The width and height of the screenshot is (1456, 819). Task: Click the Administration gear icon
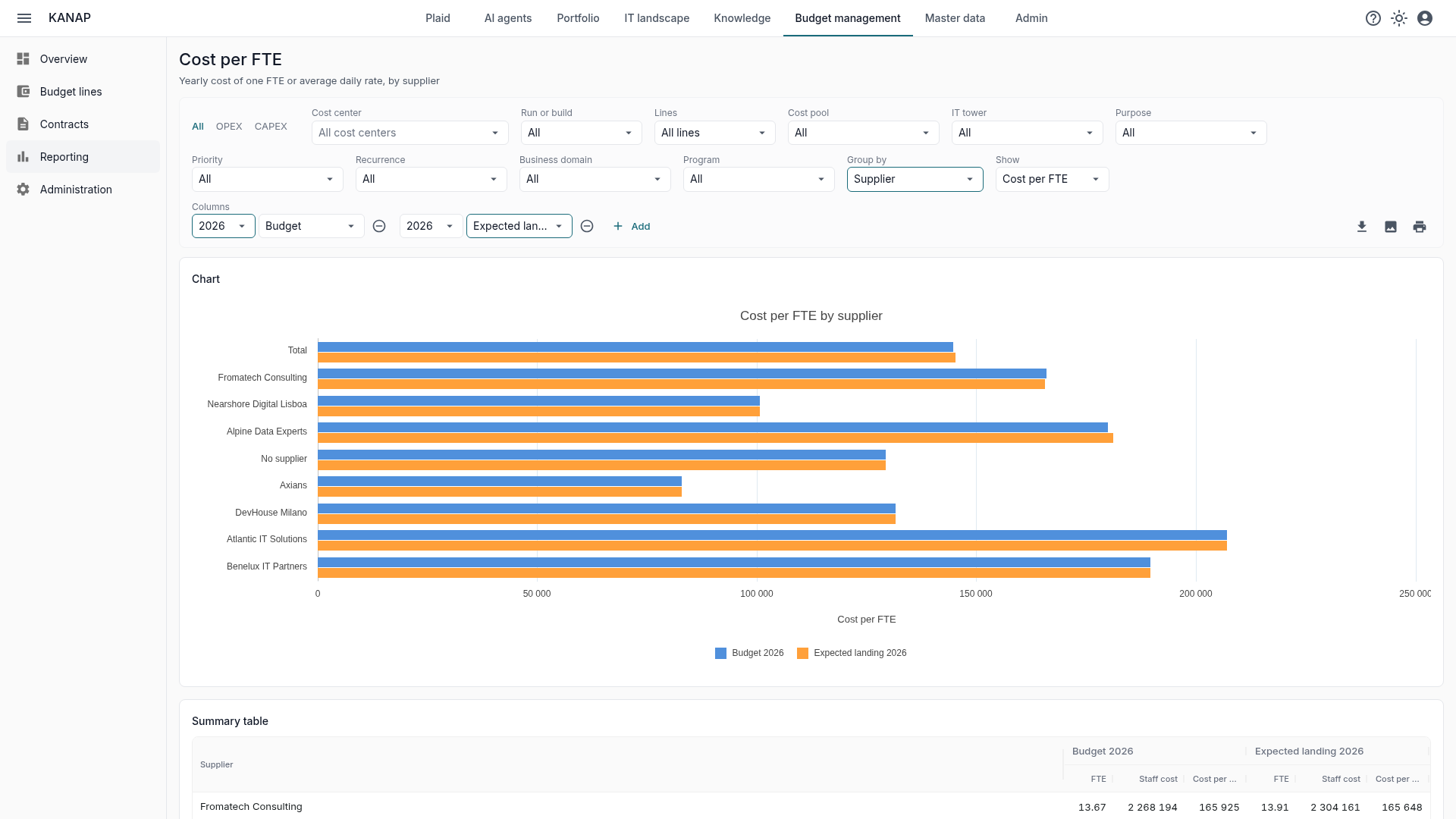pos(24,190)
